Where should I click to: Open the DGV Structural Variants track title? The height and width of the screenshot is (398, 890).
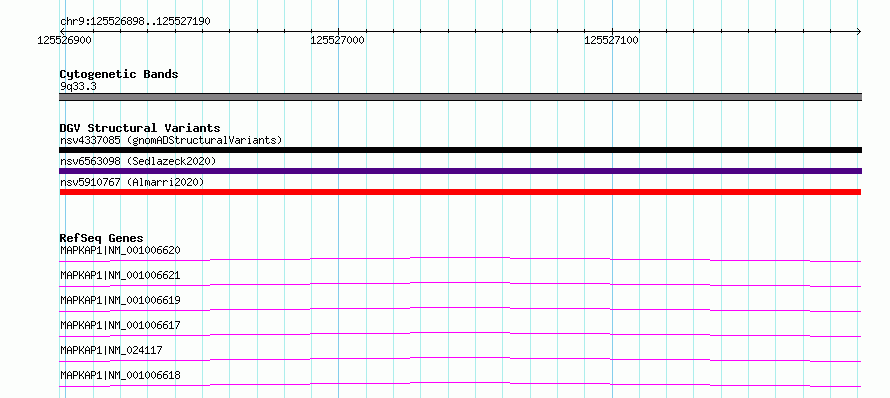click(140, 128)
